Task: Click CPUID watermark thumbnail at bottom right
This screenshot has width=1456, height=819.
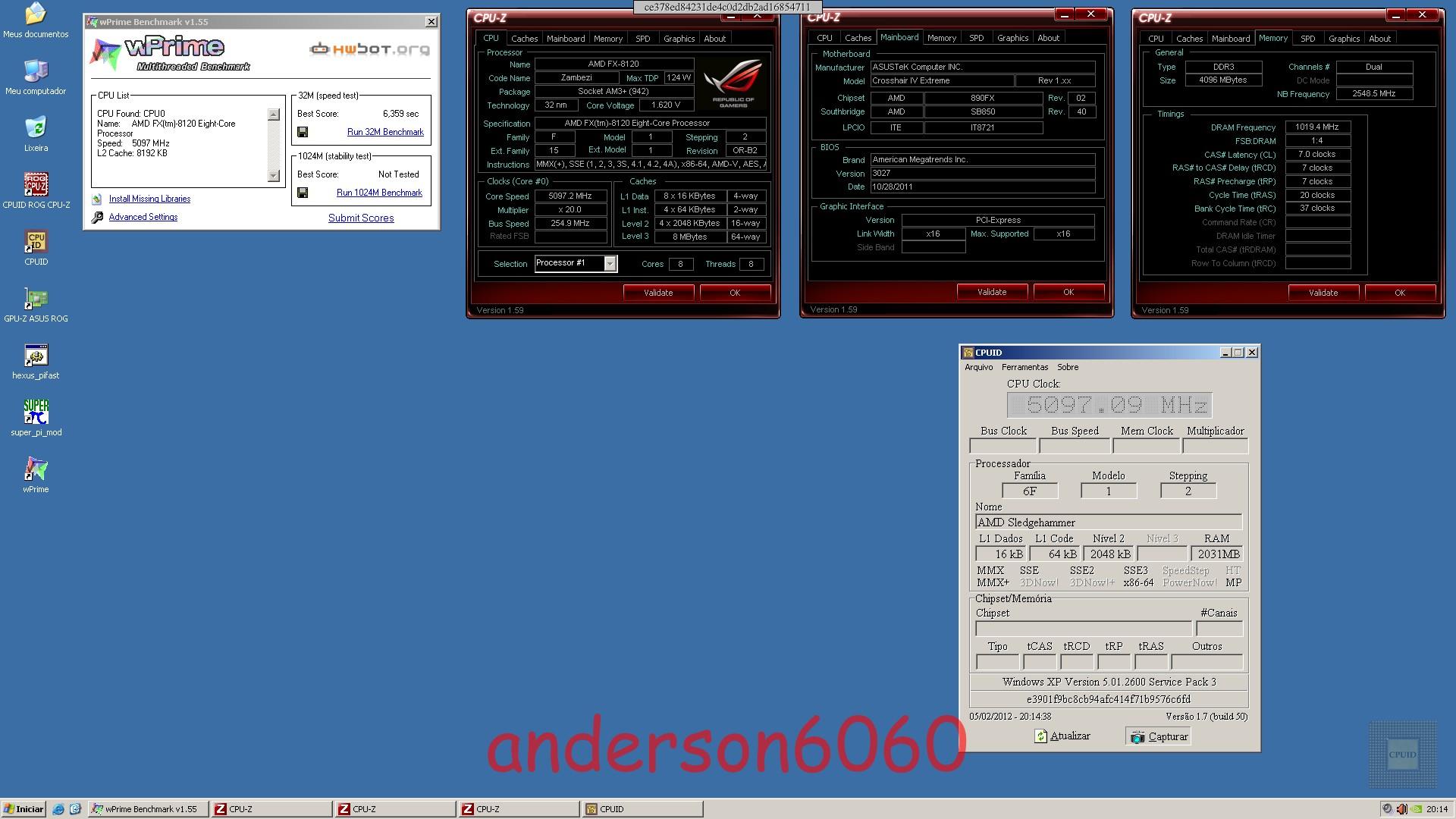Action: tap(1402, 755)
